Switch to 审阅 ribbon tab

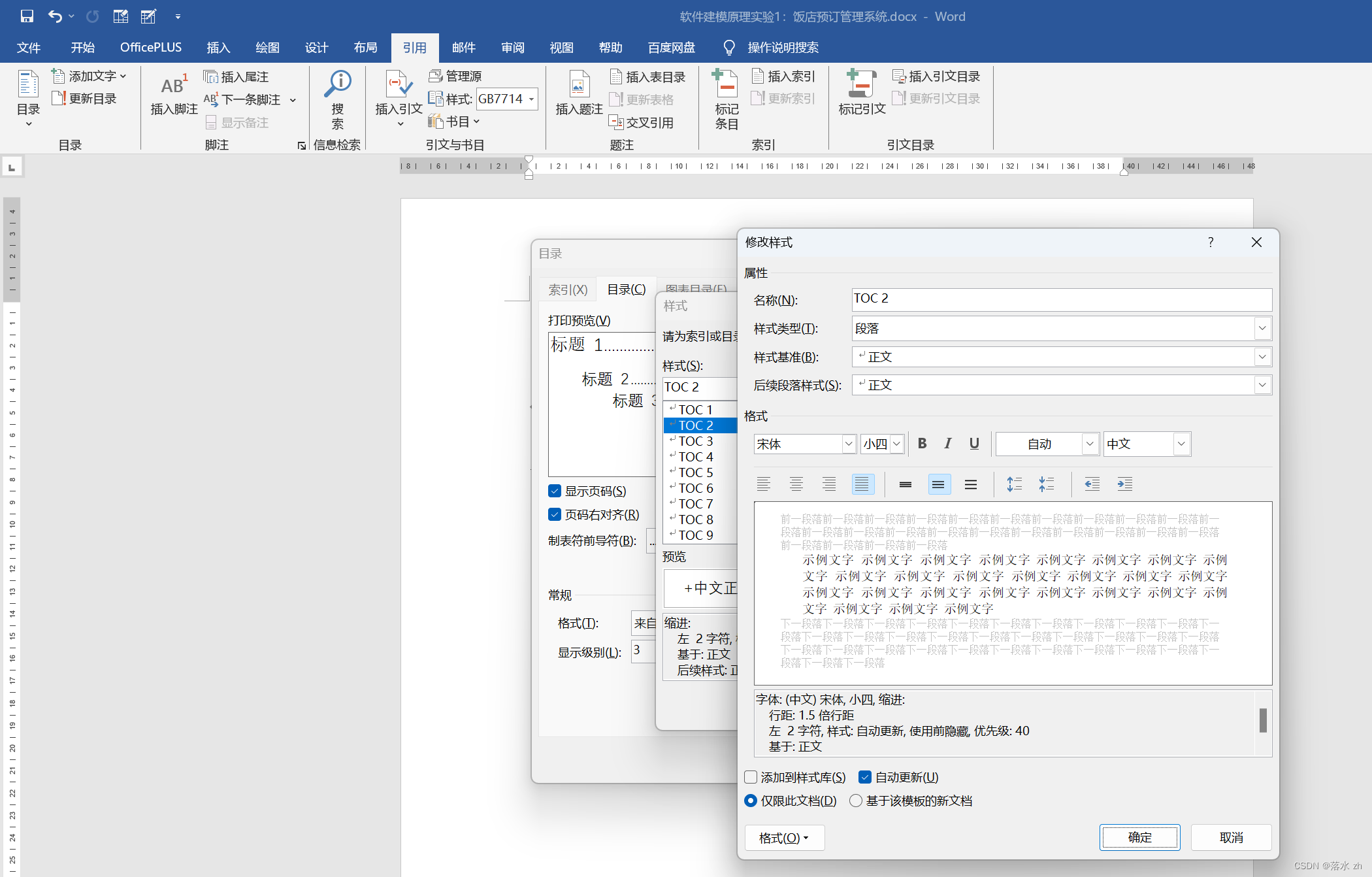tap(512, 48)
